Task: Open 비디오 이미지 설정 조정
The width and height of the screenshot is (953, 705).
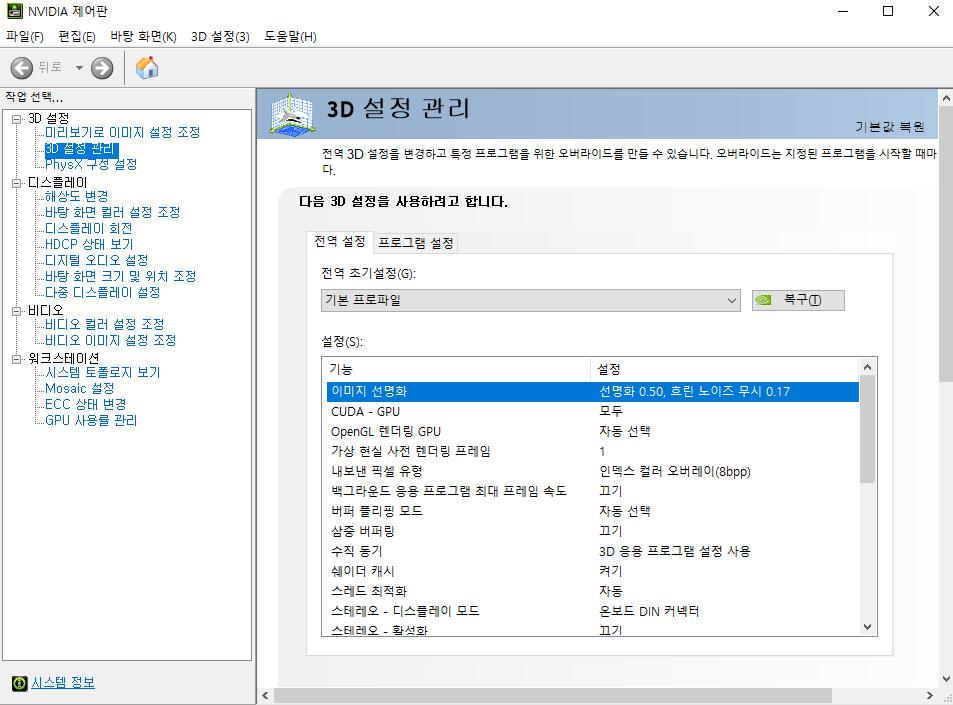Action: (111, 340)
